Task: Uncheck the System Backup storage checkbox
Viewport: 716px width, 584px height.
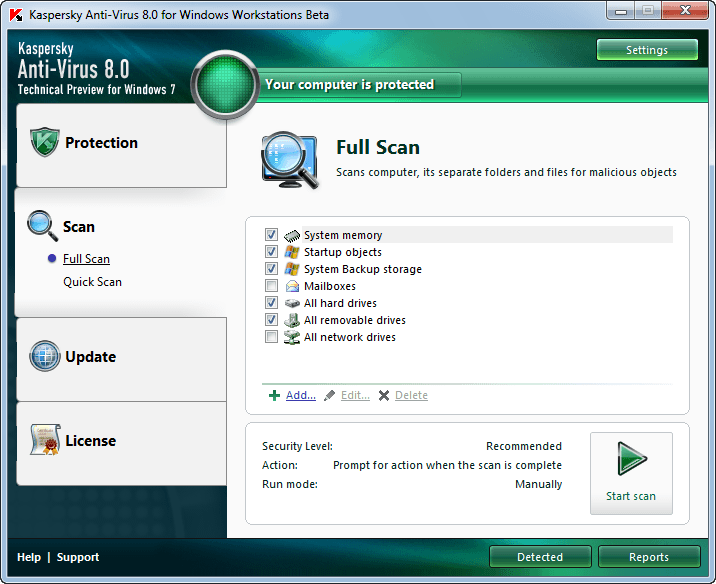Action: pos(271,268)
